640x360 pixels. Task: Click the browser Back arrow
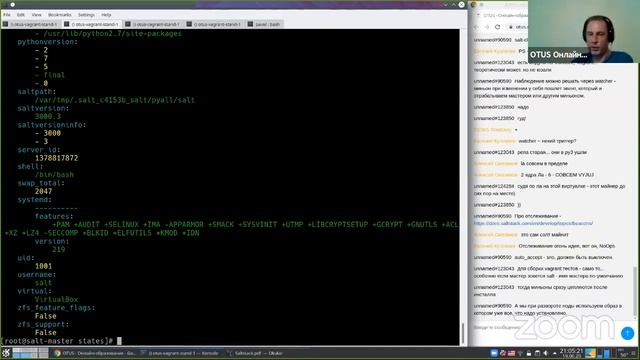tap(476, 27)
